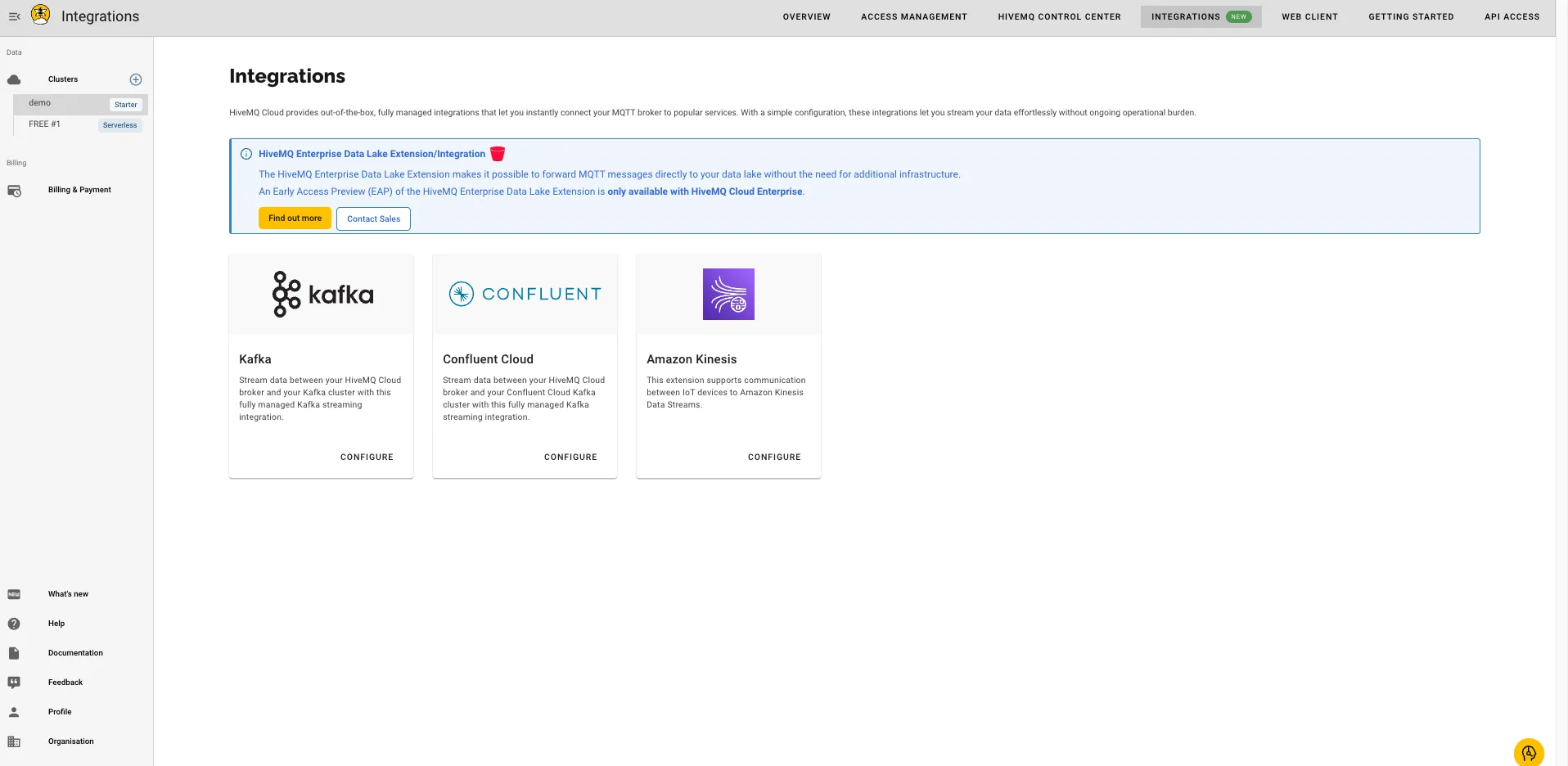Click the HiveMQ bee logo
The height and width of the screenshot is (766, 1568).
click(x=40, y=15)
